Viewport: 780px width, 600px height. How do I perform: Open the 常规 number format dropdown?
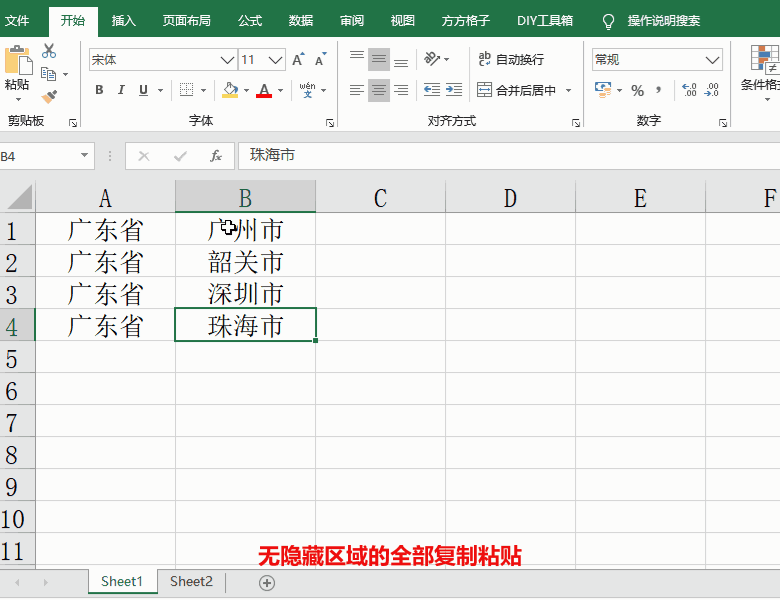tap(712, 60)
